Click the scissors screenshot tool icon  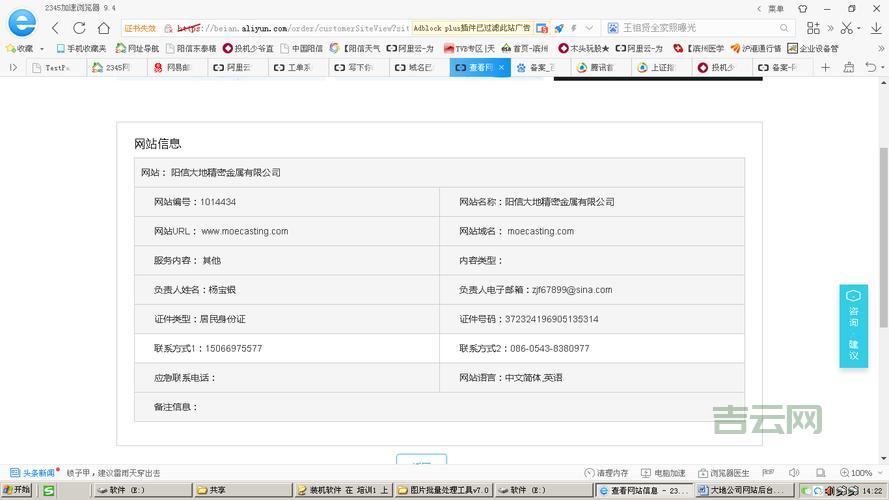(x=847, y=28)
